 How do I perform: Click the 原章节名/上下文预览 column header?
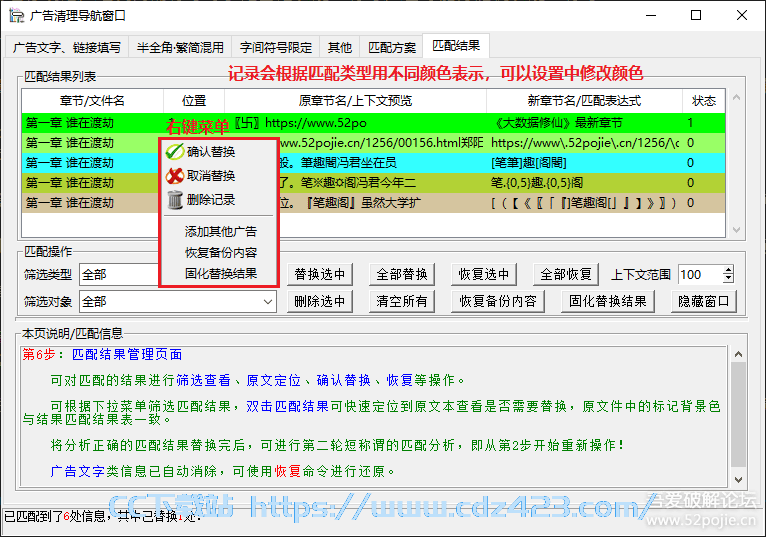355,101
